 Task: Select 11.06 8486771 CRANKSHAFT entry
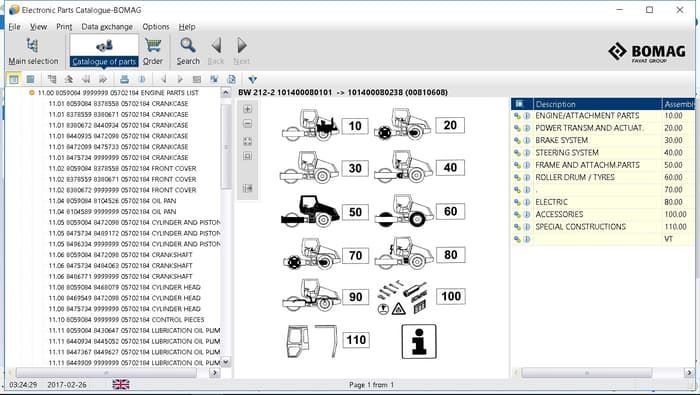[121, 276]
